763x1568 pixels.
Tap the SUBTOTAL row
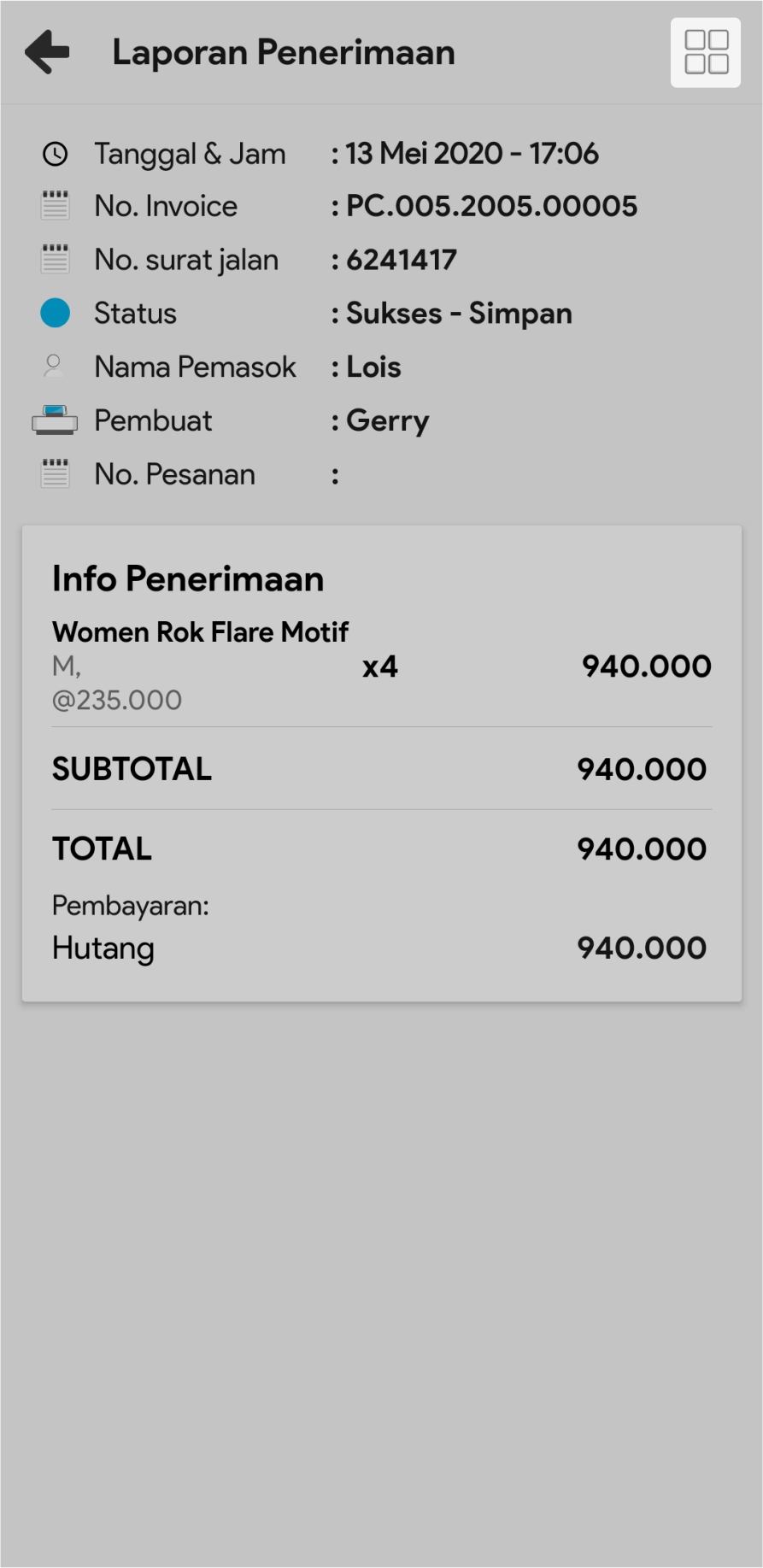click(x=381, y=769)
